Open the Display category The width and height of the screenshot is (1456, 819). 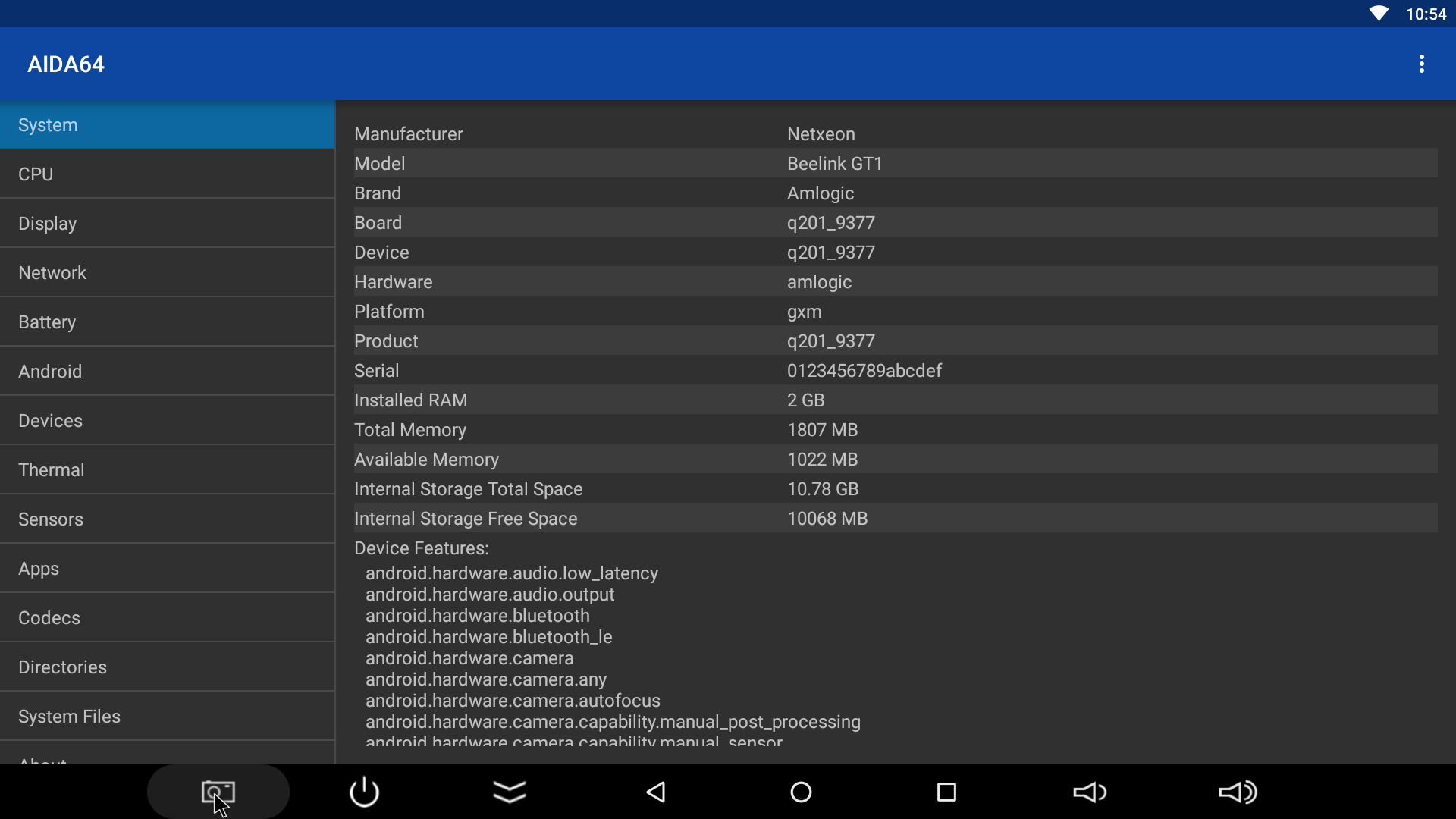[x=168, y=224]
